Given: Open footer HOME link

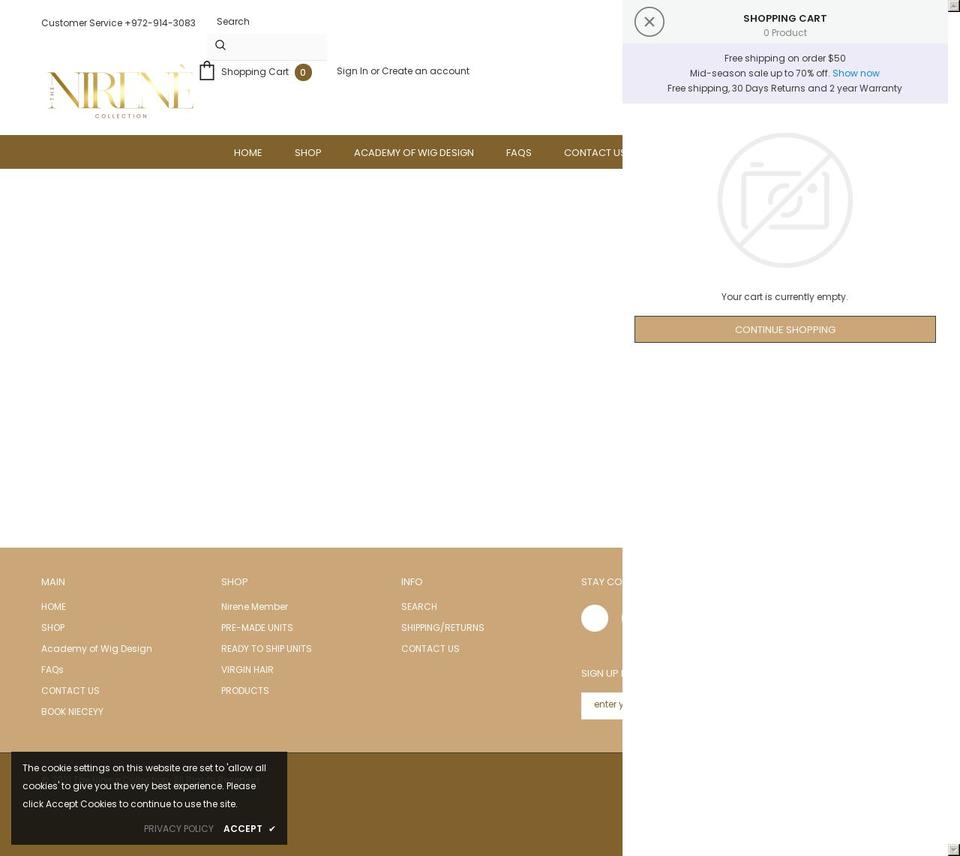Looking at the screenshot, I should tap(54, 607).
